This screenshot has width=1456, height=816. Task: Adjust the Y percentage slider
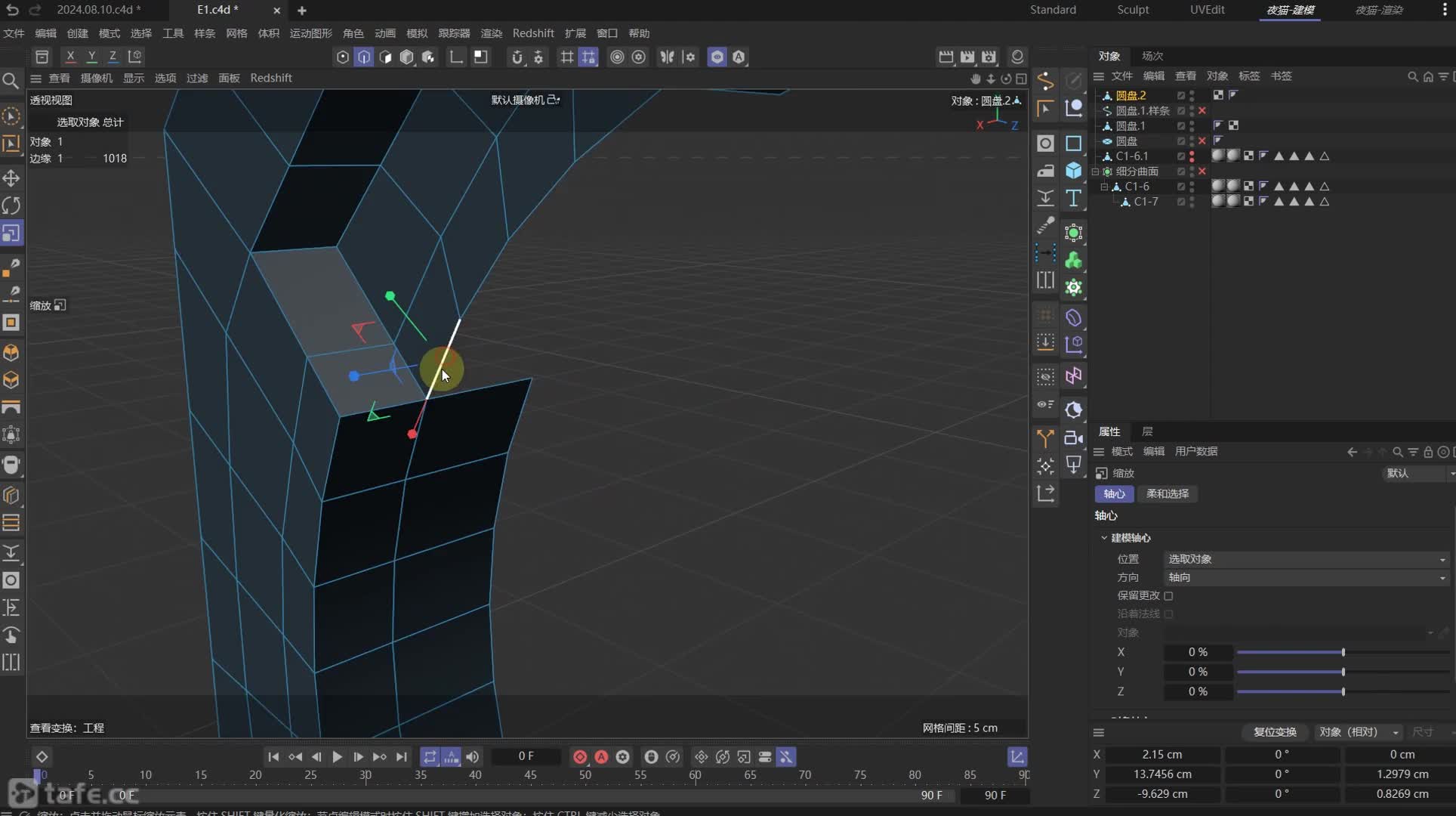pyautogui.click(x=1343, y=672)
